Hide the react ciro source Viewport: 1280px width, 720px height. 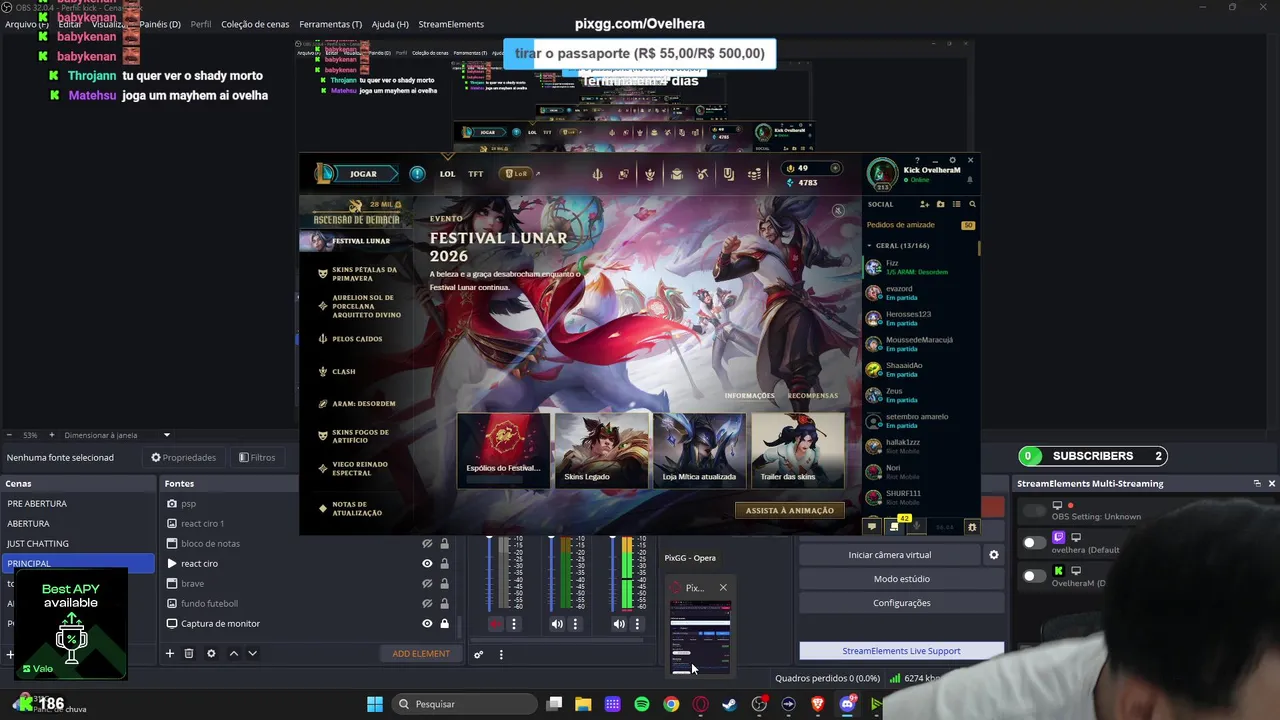[x=427, y=563]
